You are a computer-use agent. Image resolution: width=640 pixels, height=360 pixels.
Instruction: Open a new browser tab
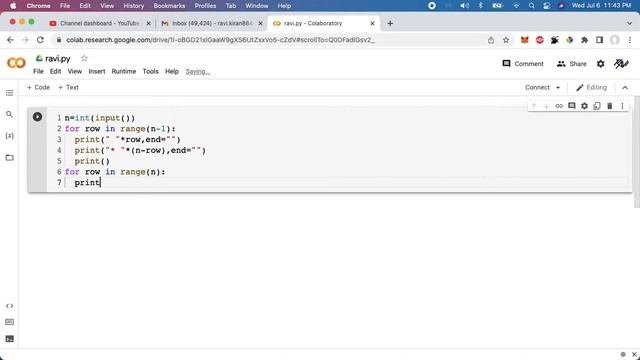(390, 23)
